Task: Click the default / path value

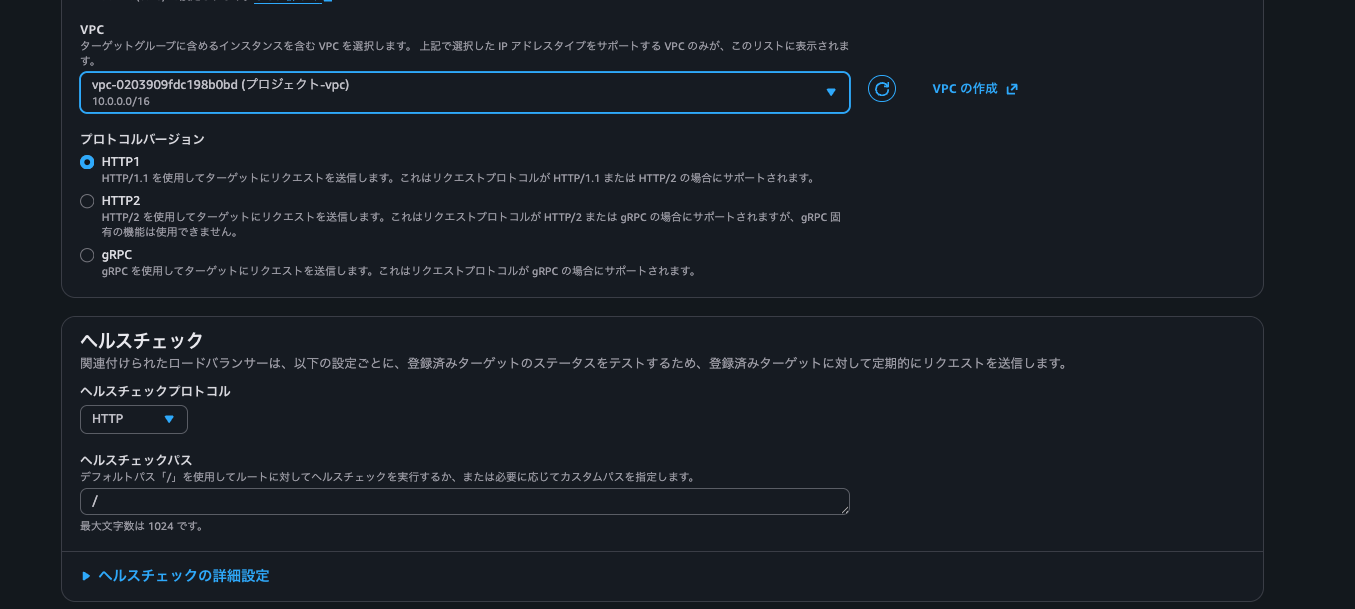Action: point(96,501)
